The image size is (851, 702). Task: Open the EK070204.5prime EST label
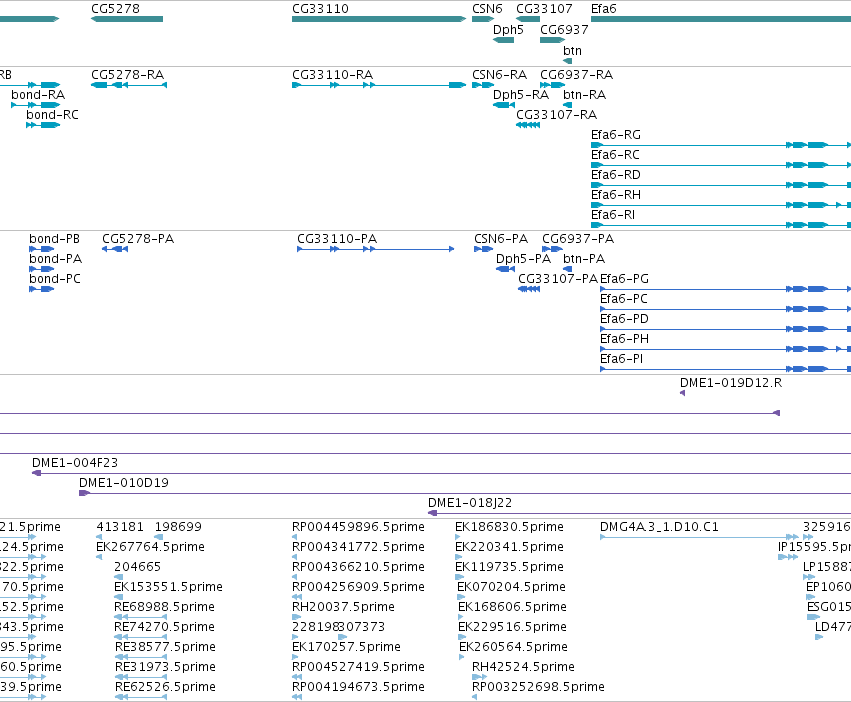[x=511, y=587]
